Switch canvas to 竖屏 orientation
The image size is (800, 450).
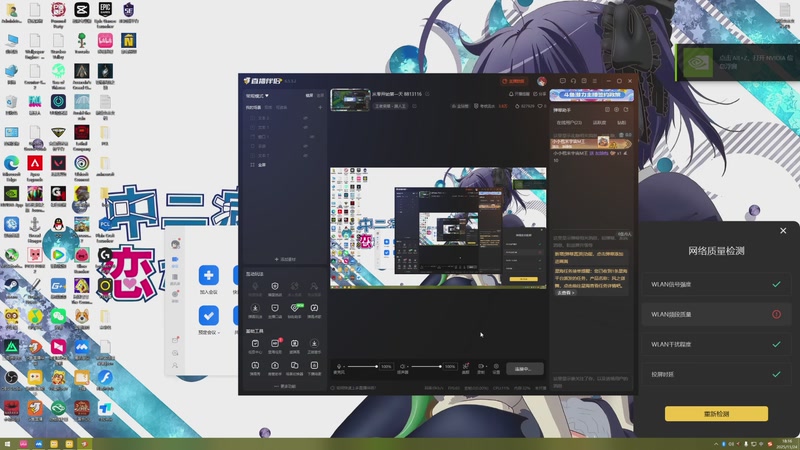tap(320, 95)
